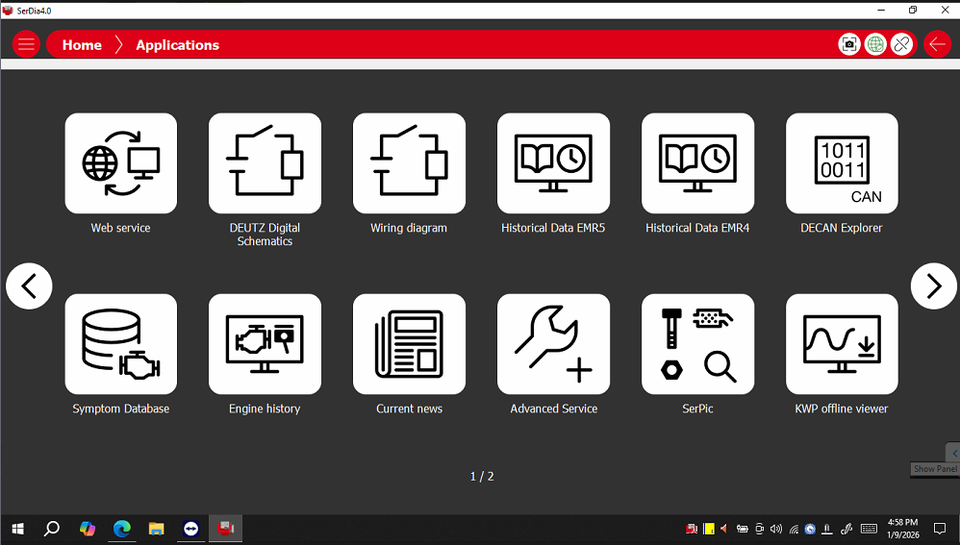
Task: Click the Show Panel button
Action: pyautogui.click(x=935, y=469)
